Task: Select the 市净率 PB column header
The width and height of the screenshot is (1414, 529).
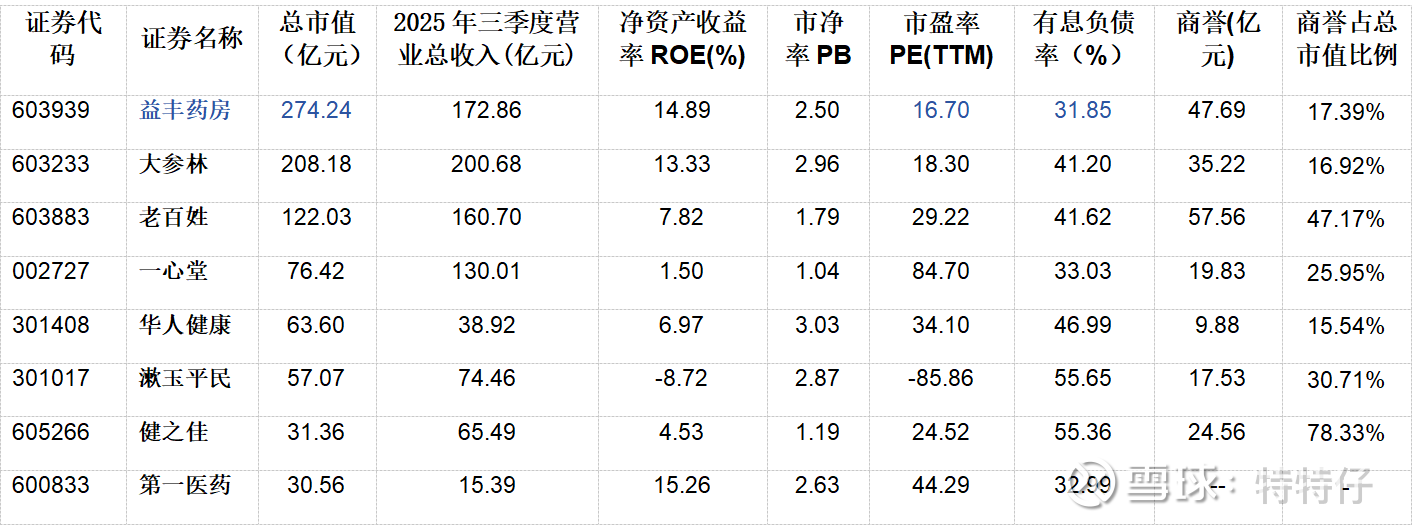Action: [x=817, y=38]
